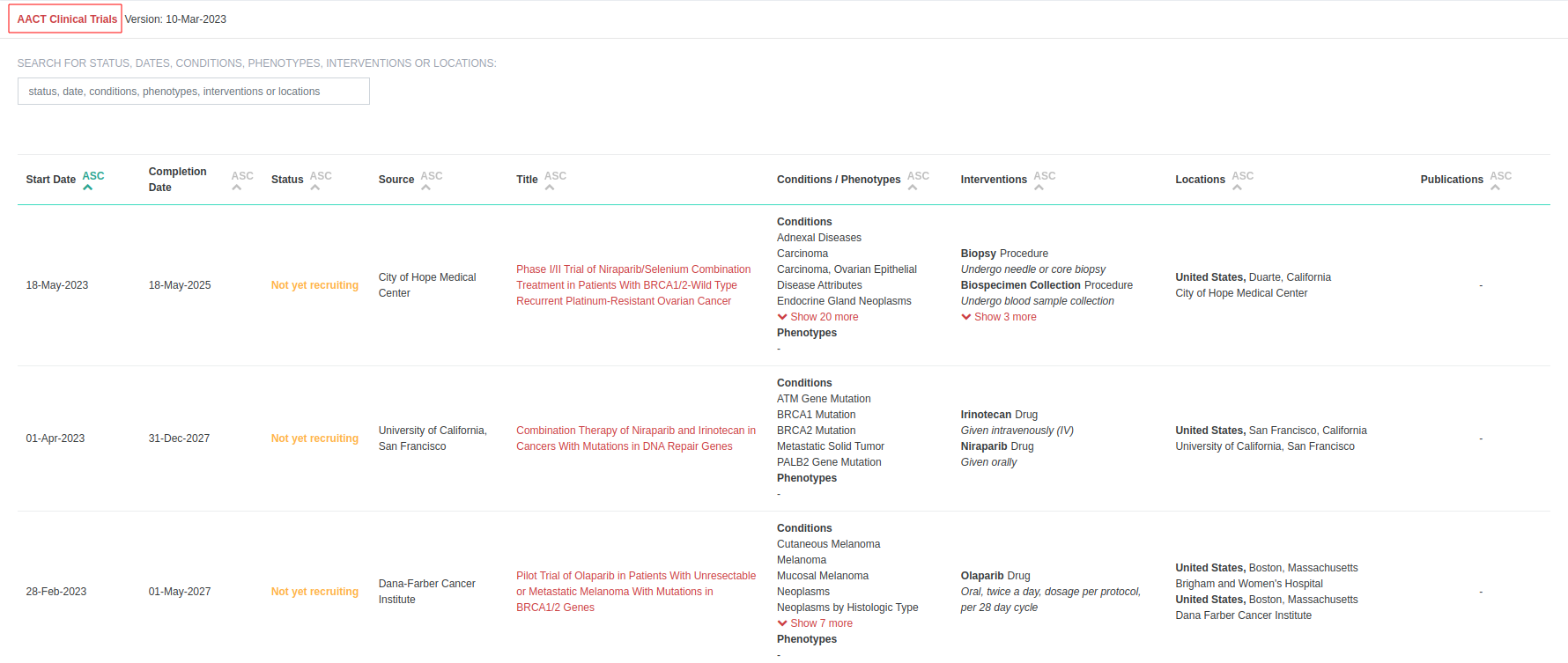The image size is (1568, 663).
Task: Click the Publications header label
Action: [x=1452, y=180]
